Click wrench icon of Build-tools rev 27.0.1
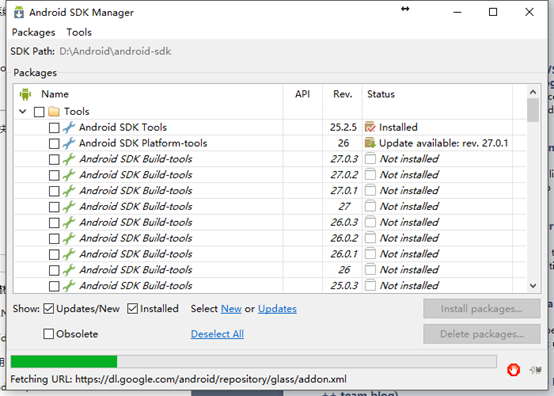 tap(69, 191)
